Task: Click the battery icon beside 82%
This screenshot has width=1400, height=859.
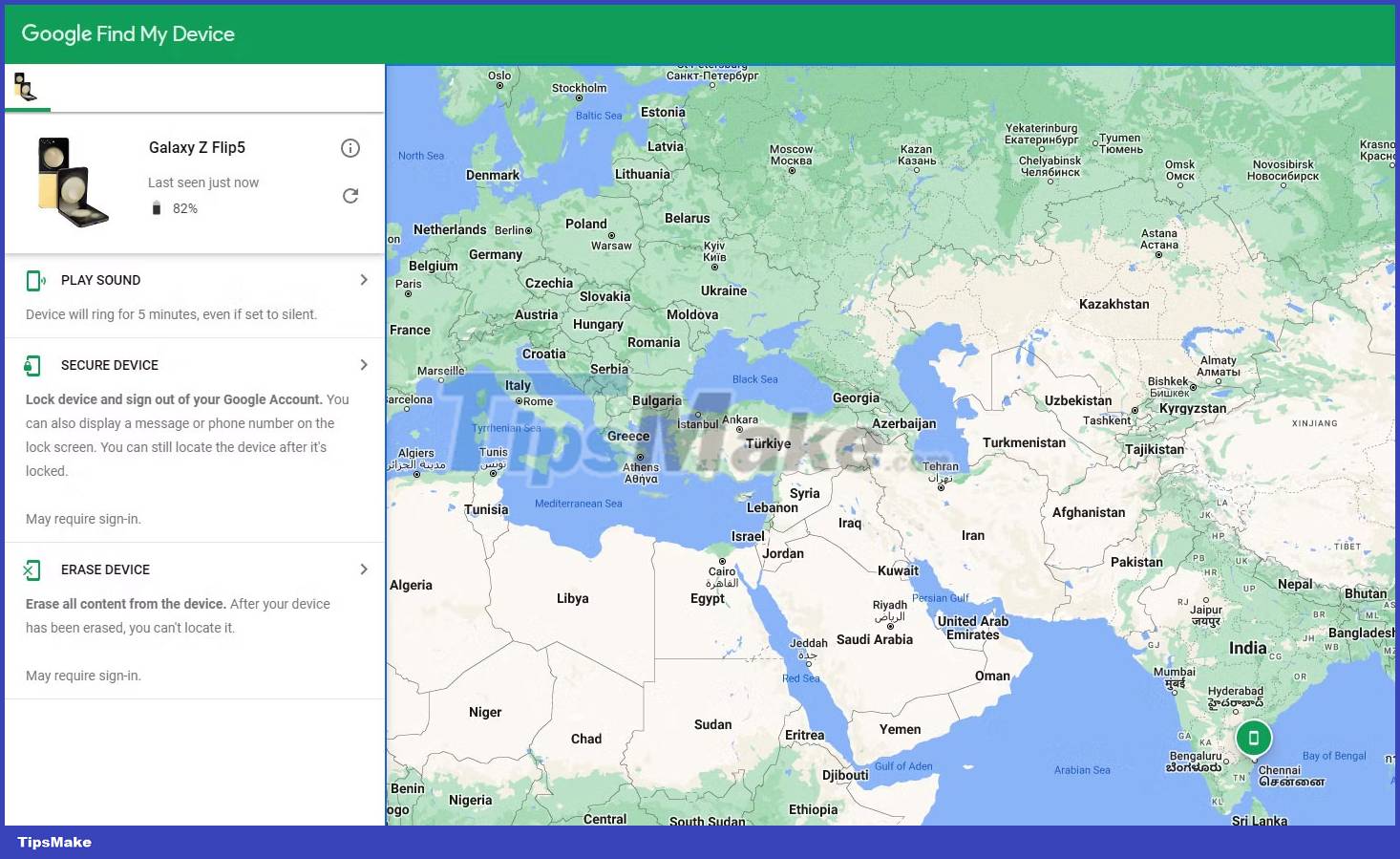Action: coord(157,208)
